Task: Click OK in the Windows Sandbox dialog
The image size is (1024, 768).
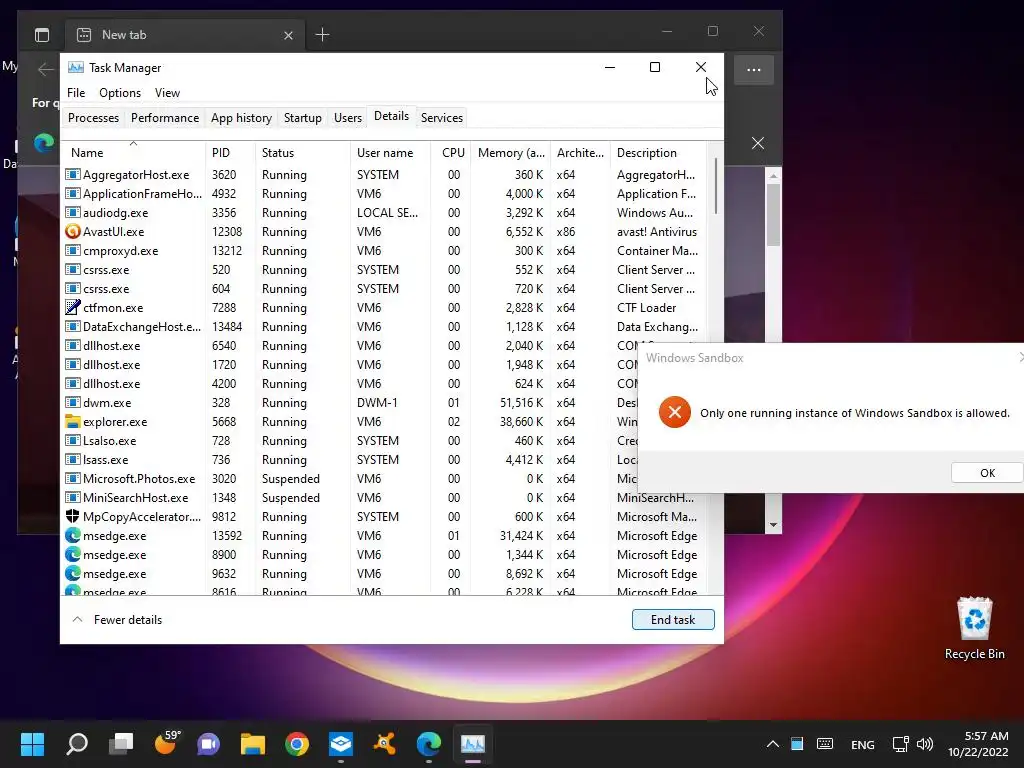Action: coord(987,473)
